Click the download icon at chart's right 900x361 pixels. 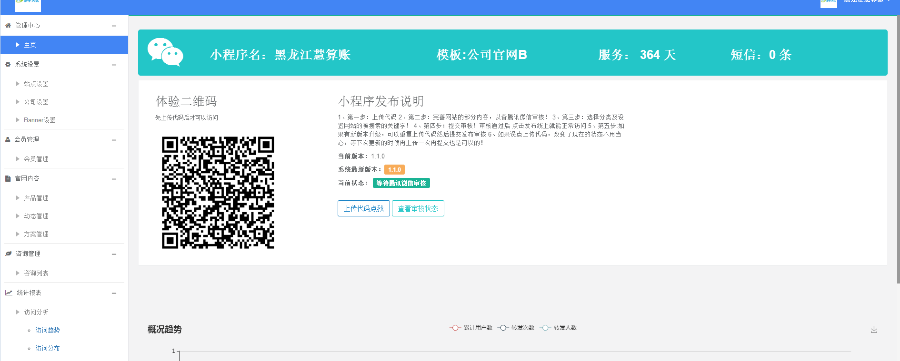coord(874,330)
